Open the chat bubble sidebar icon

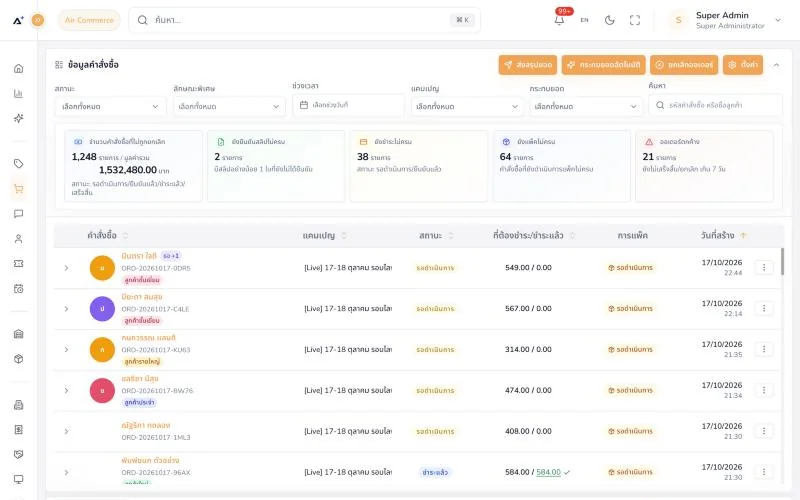[x=19, y=214]
